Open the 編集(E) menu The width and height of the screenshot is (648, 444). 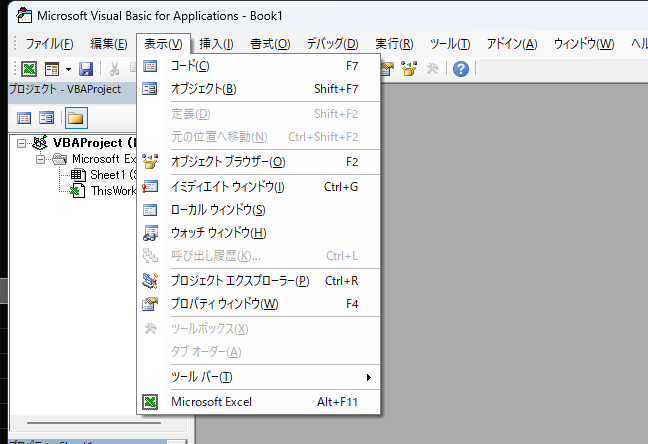[109, 43]
